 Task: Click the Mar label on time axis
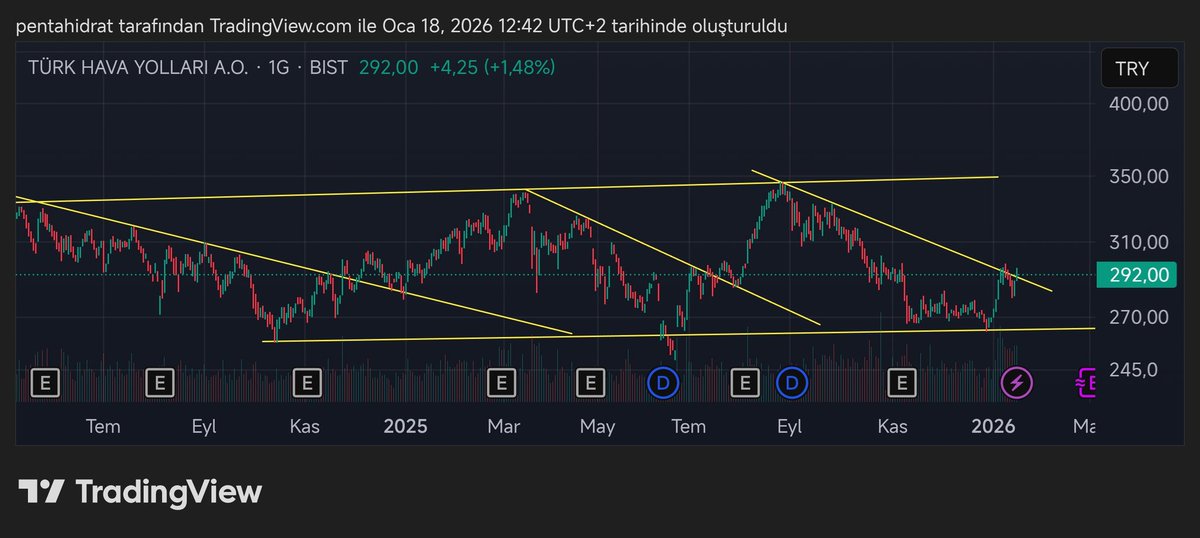click(x=504, y=426)
